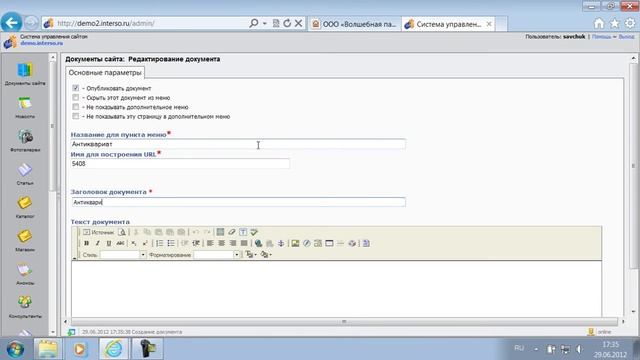Open the Каталог sidebar section
This screenshot has width=640, height=360.
[25, 207]
